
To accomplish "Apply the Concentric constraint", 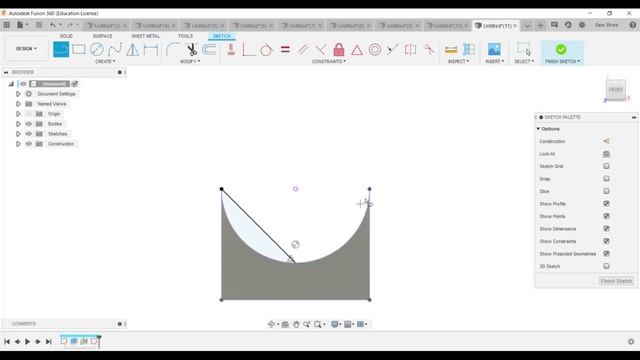I will point(375,49).
